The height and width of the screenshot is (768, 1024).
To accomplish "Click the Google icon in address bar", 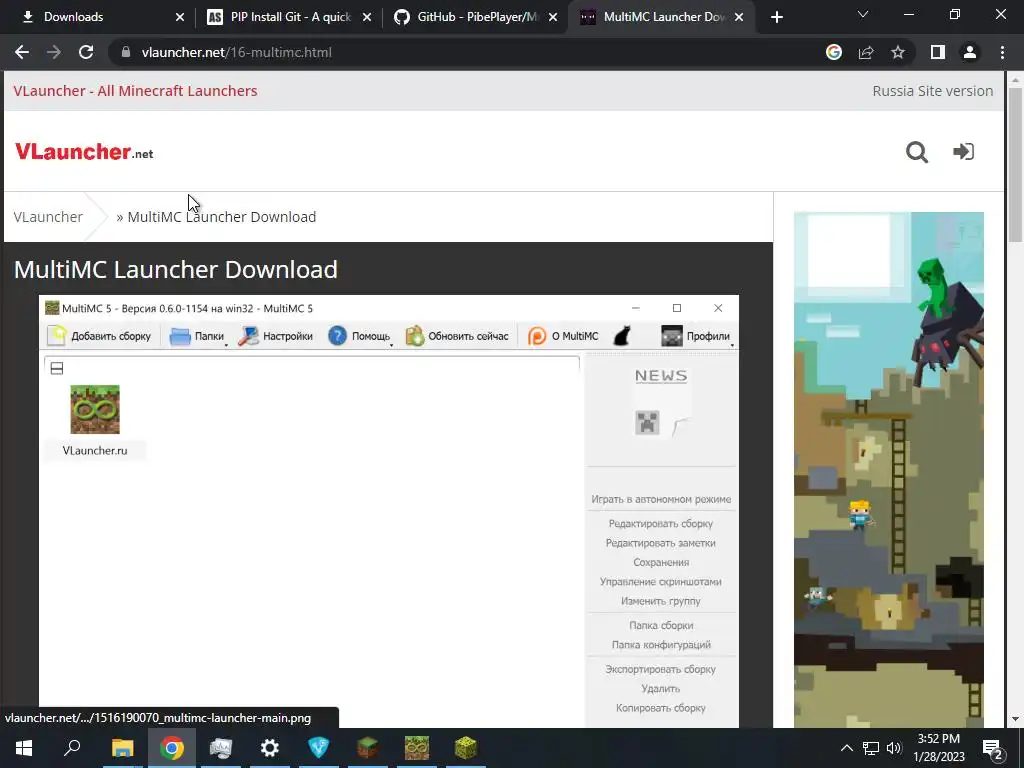I will (834, 52).
